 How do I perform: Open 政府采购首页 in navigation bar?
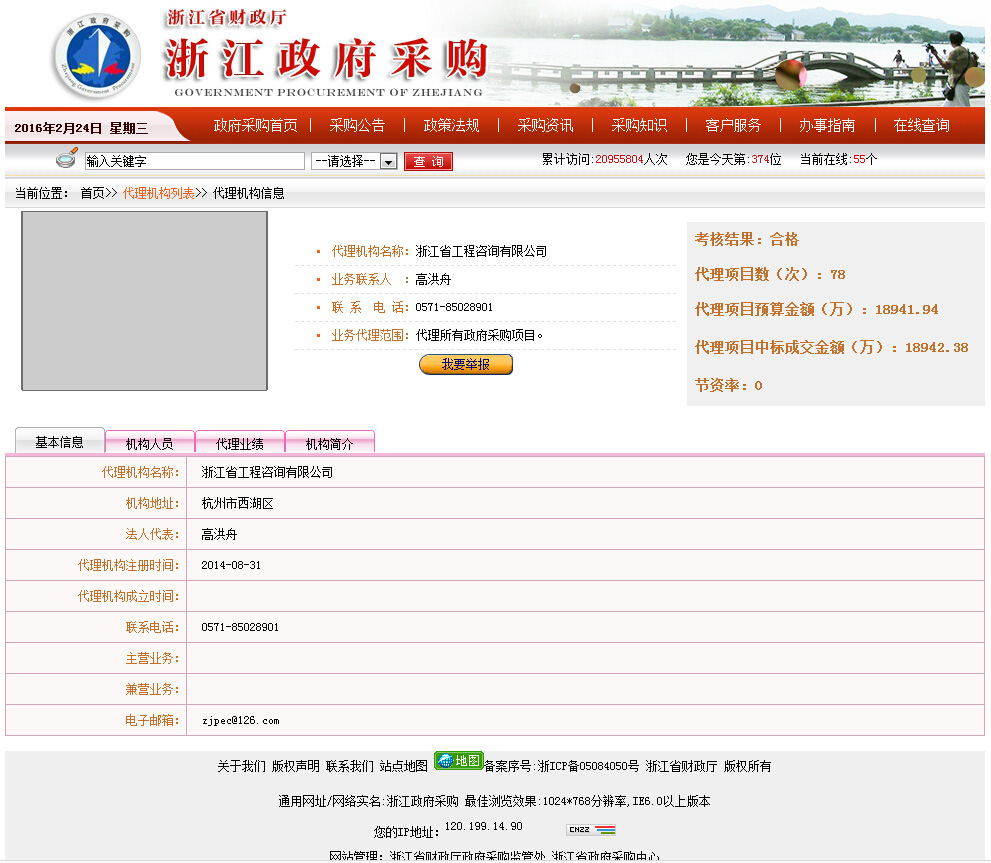(255, 125)
